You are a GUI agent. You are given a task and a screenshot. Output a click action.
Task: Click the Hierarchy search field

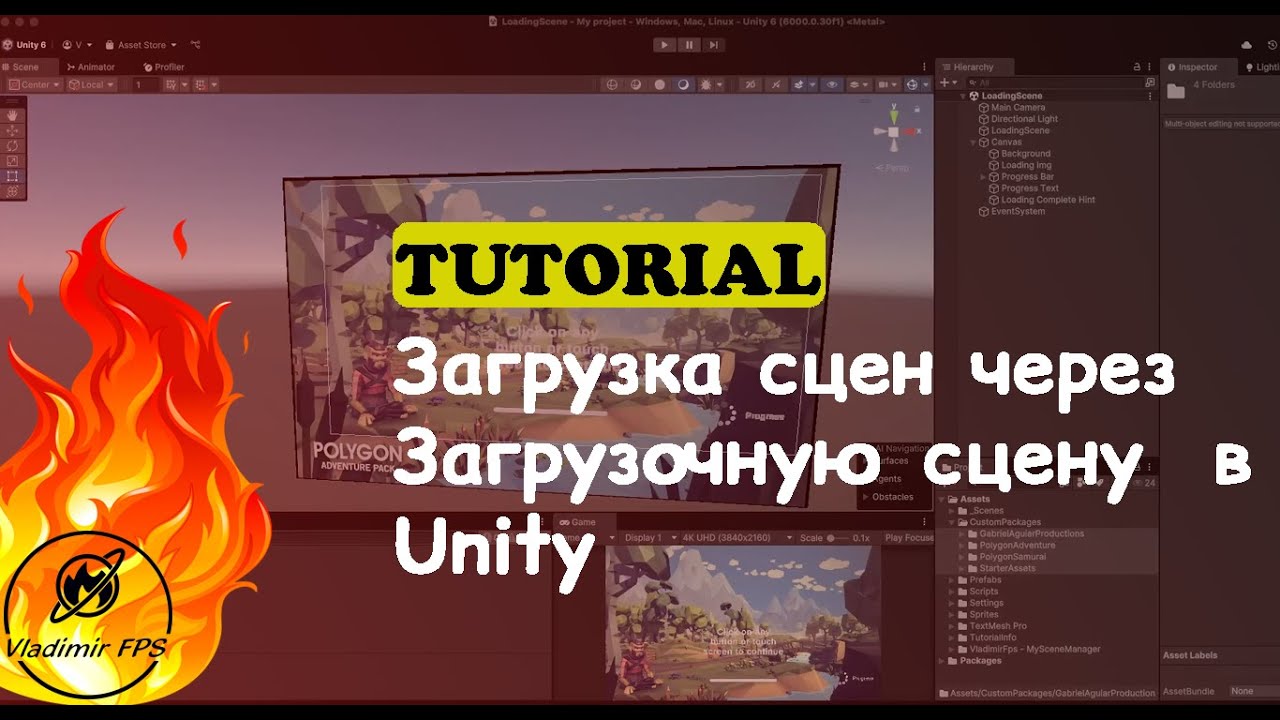pos(1054,82)
